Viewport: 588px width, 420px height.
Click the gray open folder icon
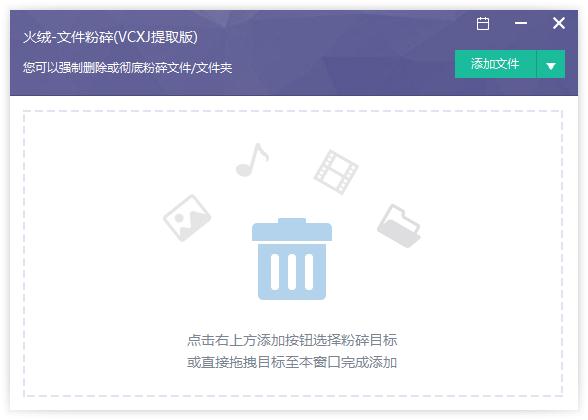(x=399, y=226)
